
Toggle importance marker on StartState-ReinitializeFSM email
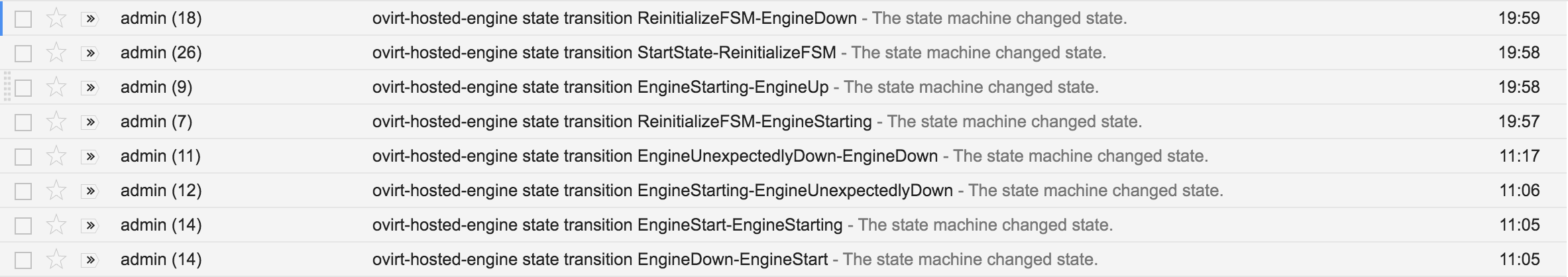[89, 53]
